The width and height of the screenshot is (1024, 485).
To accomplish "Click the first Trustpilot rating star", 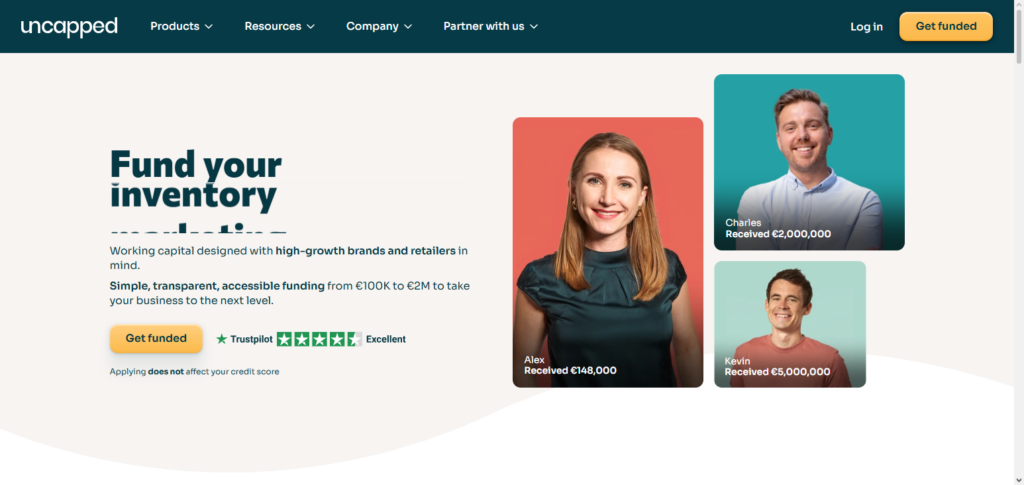I will (x=284, y=339).
